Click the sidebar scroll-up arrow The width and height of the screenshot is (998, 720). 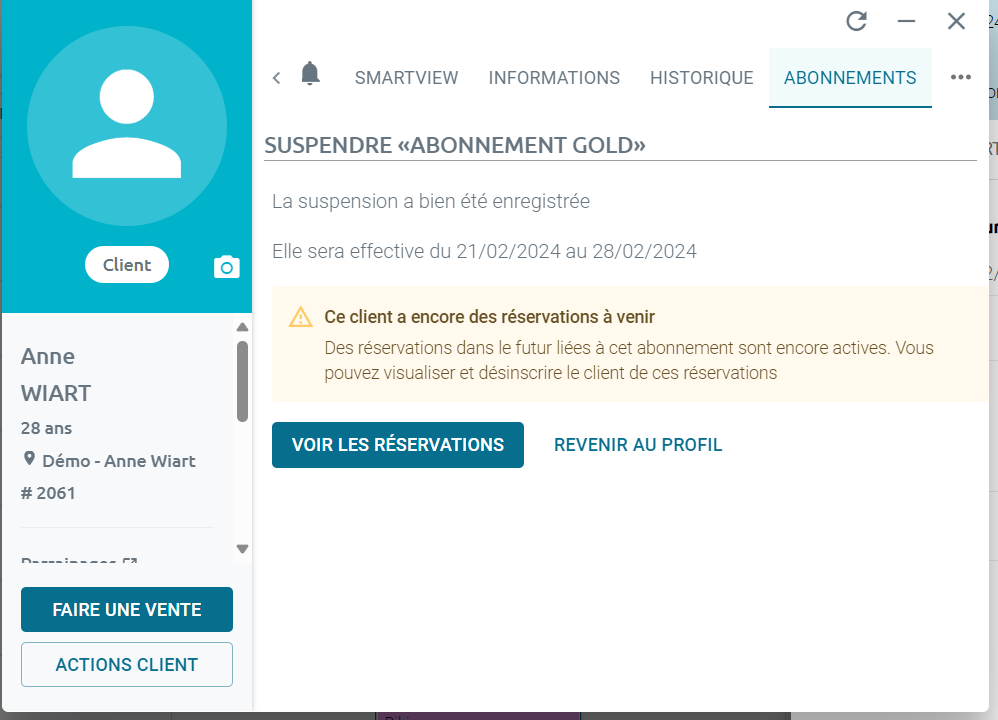pyautogui.click(x=242, y=327)
